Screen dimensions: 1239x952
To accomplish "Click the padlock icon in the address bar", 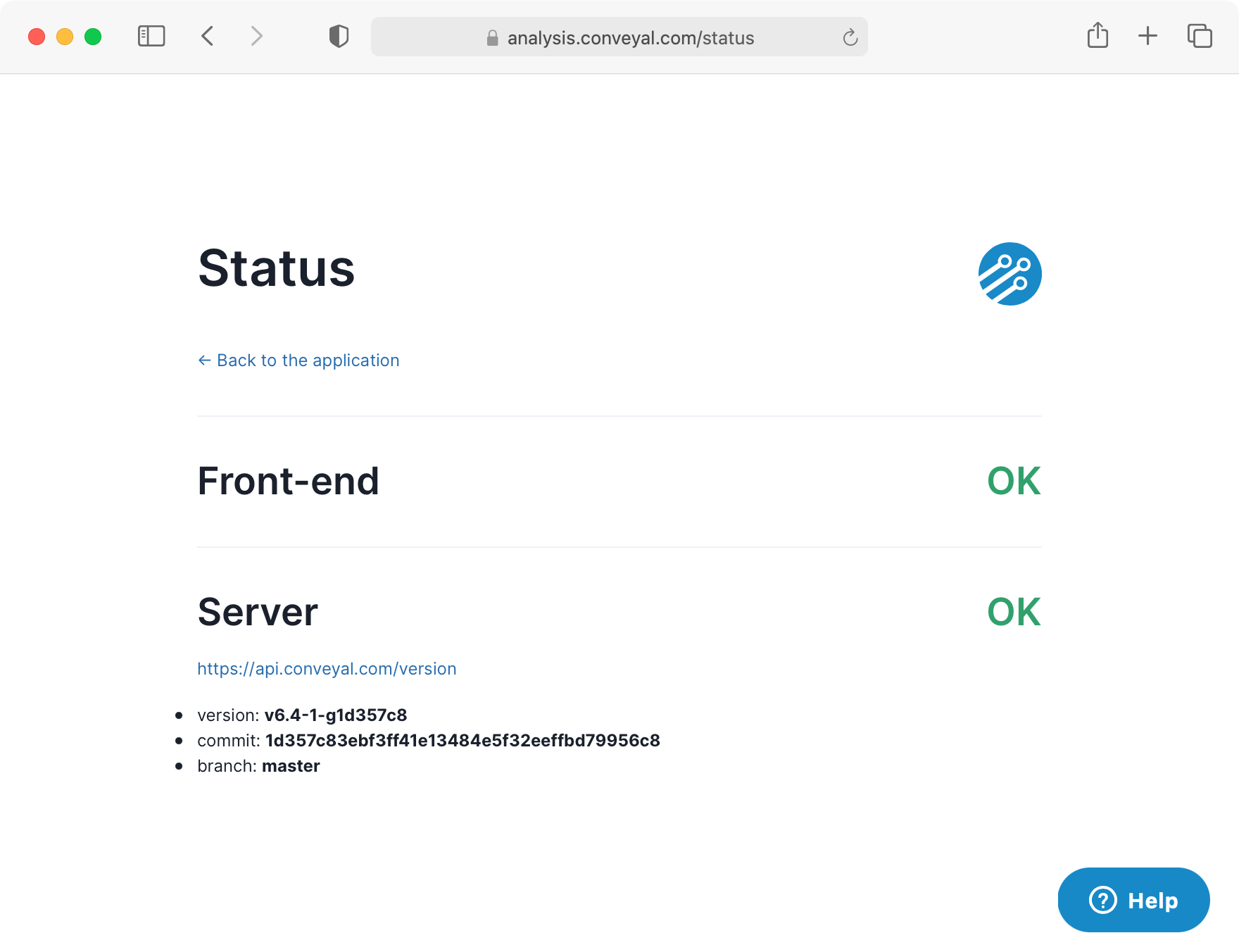I will pyautogui.click(x=491, y=37).
